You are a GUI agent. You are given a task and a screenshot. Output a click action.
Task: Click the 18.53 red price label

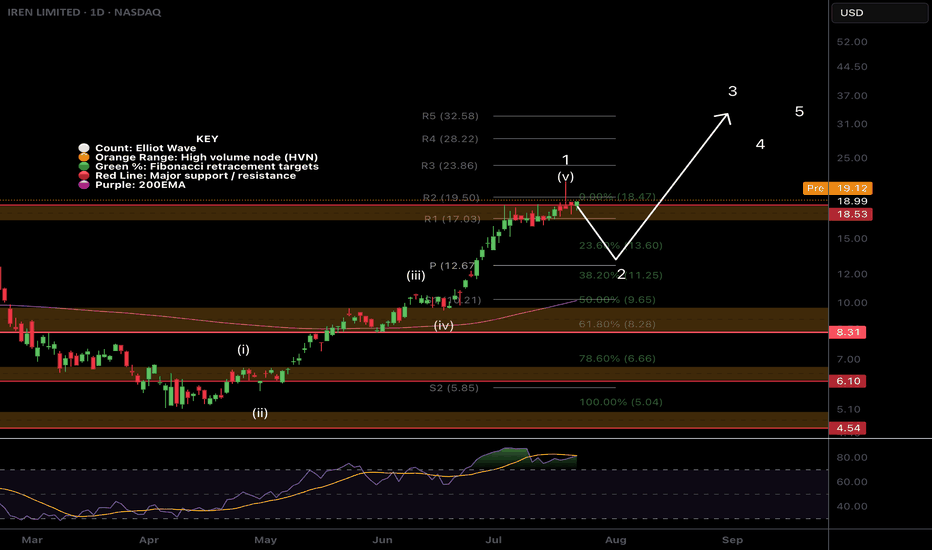point(851,214)
